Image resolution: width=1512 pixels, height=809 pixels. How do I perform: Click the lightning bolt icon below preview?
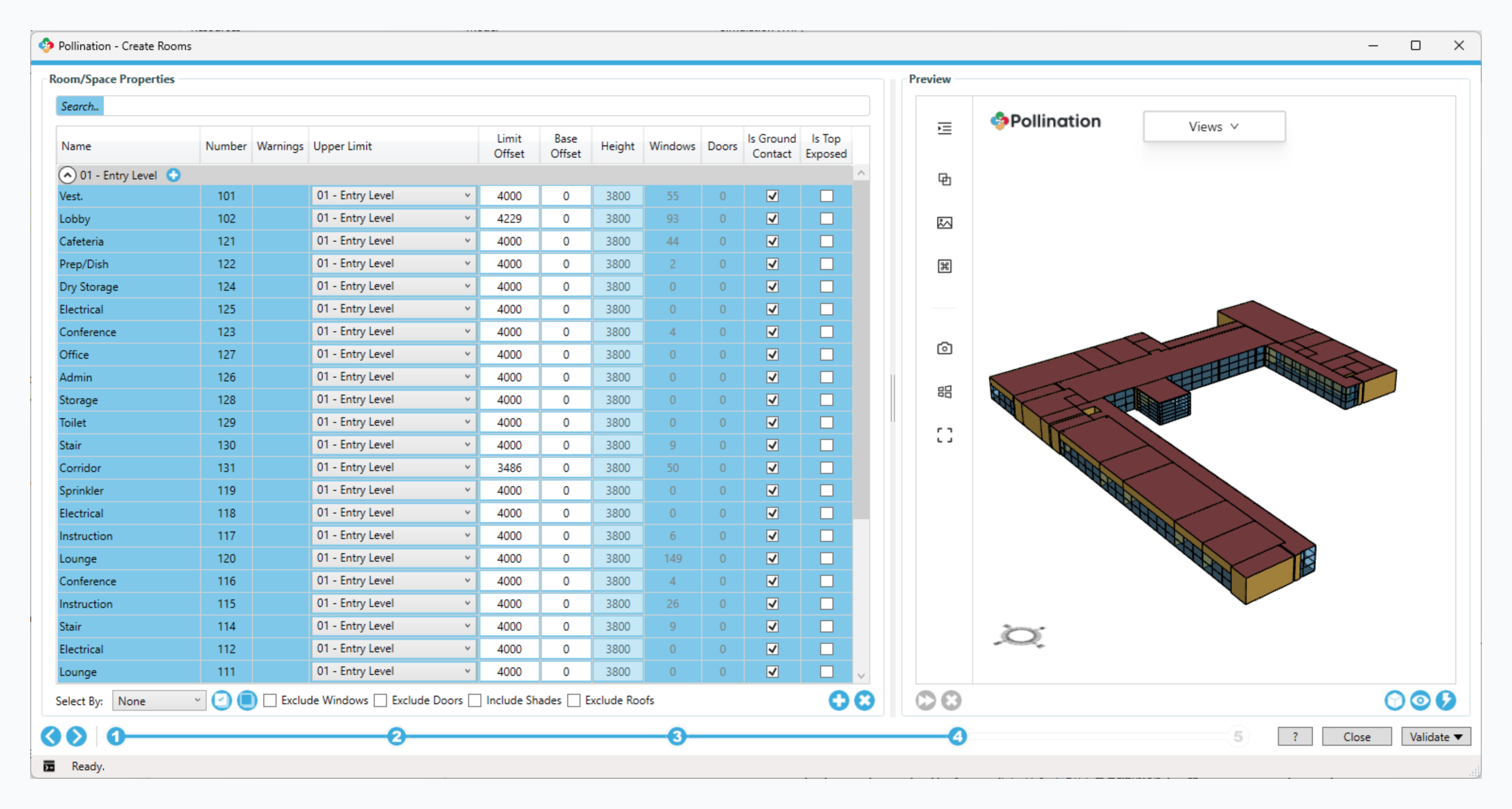coord(1445,700)
